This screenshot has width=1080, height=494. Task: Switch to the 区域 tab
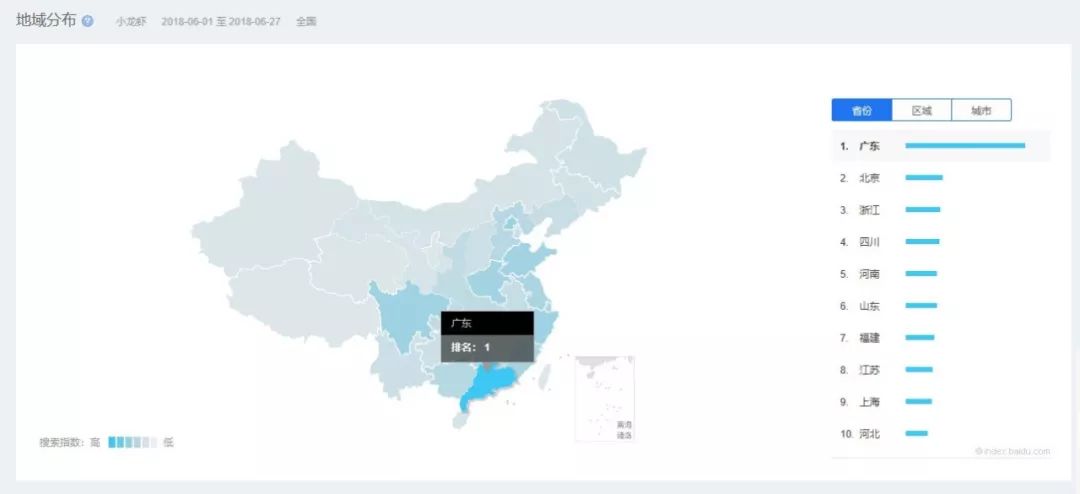coord(922,110)
